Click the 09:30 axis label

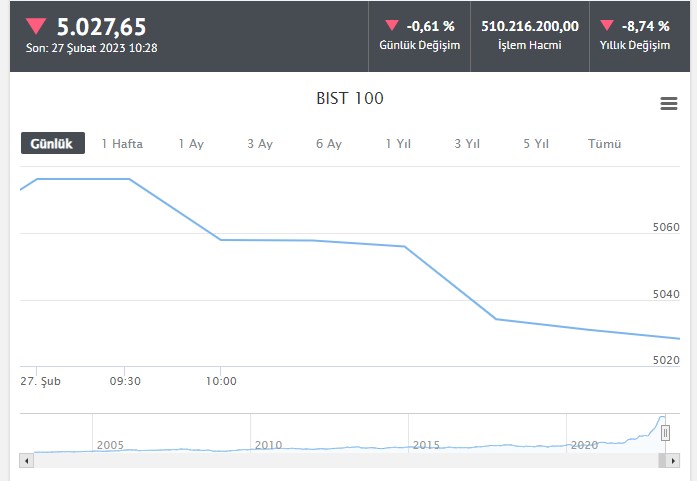(125, 381)
